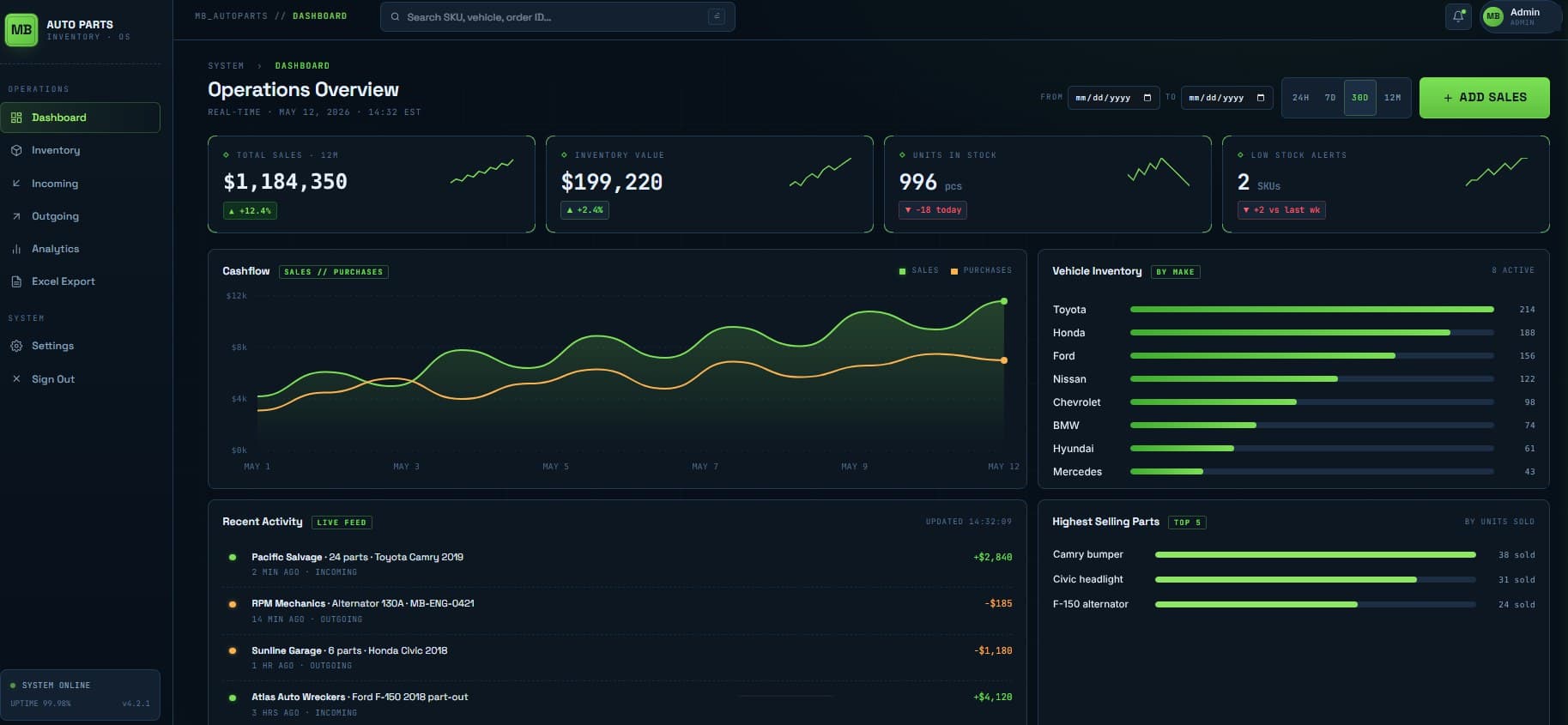Viewport: 1568px width, 725px height.
Task: Click the search shortcut key icon
Action: (716, 16)
